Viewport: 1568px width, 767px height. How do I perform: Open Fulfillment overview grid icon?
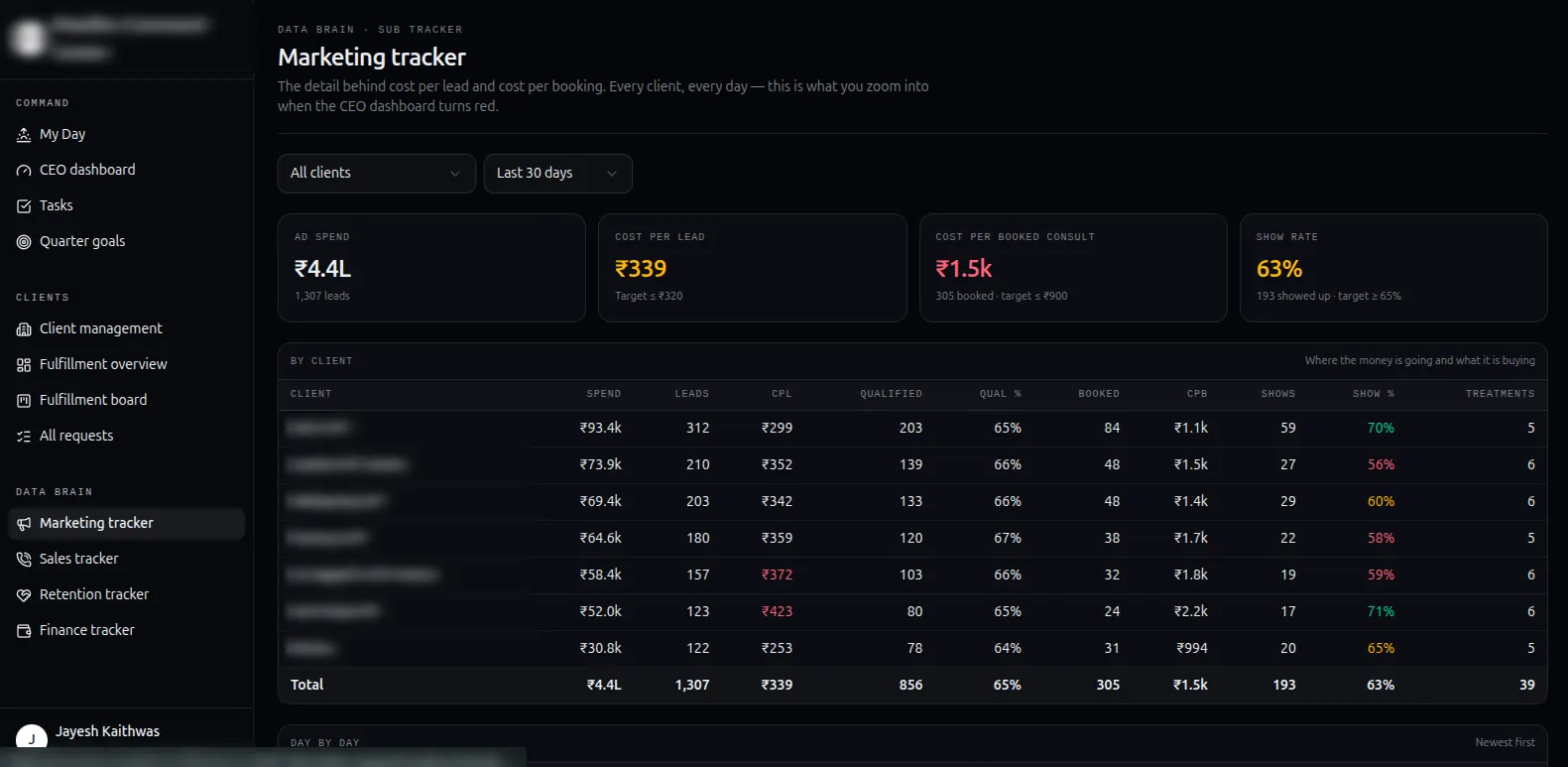[x=24, y=365]
